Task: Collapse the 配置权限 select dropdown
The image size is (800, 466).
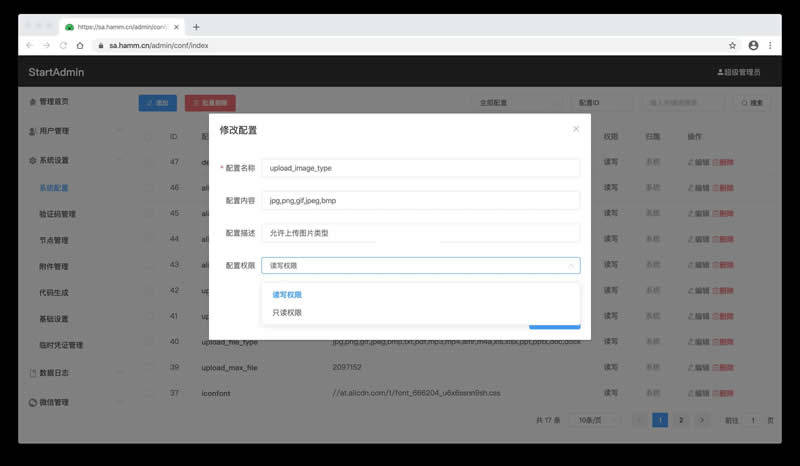Action: [571, 265]
